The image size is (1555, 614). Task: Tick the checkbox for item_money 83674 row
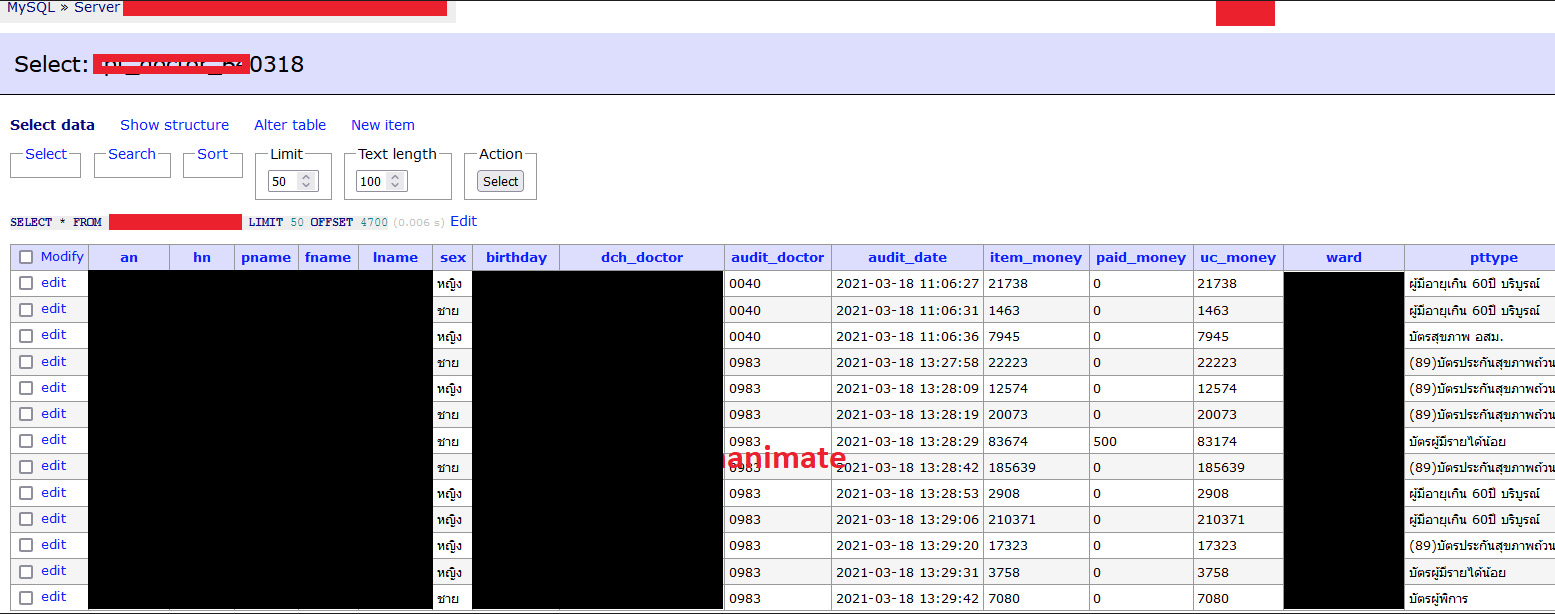point(26,440)
